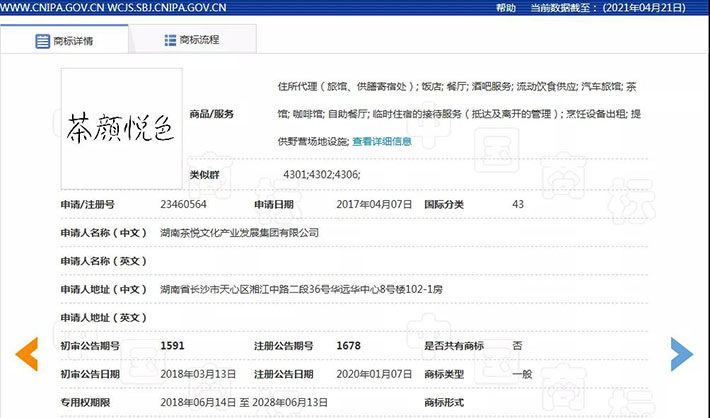Select applicant name 湖南茶悦文化产业发展集团有限公司
The width and height of the screenshot is (710, 418).
pos(239,232)
